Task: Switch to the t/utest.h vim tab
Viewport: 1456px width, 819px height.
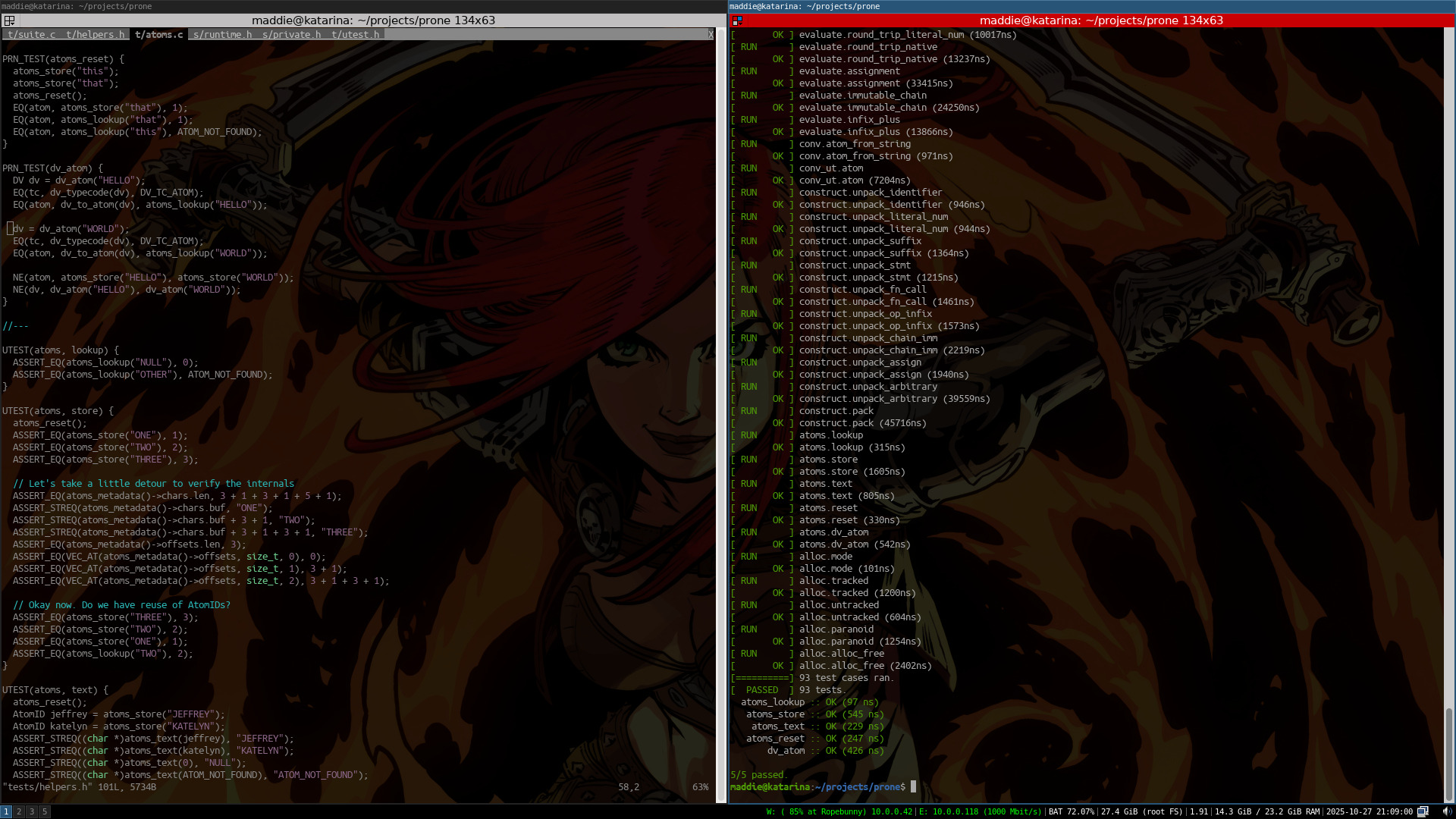Action: 355,34
